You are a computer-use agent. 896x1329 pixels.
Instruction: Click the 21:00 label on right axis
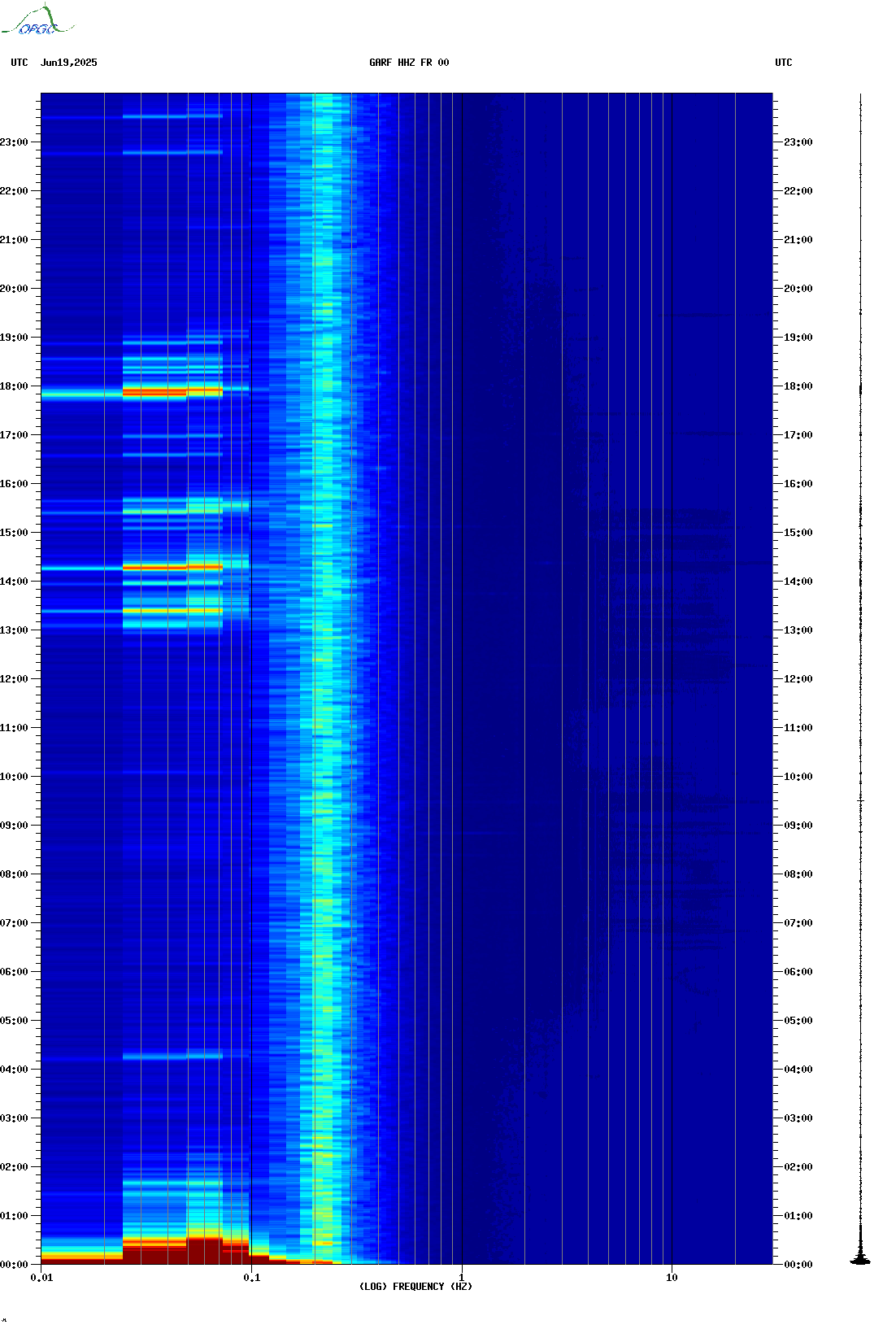click(x=798, y=240)
